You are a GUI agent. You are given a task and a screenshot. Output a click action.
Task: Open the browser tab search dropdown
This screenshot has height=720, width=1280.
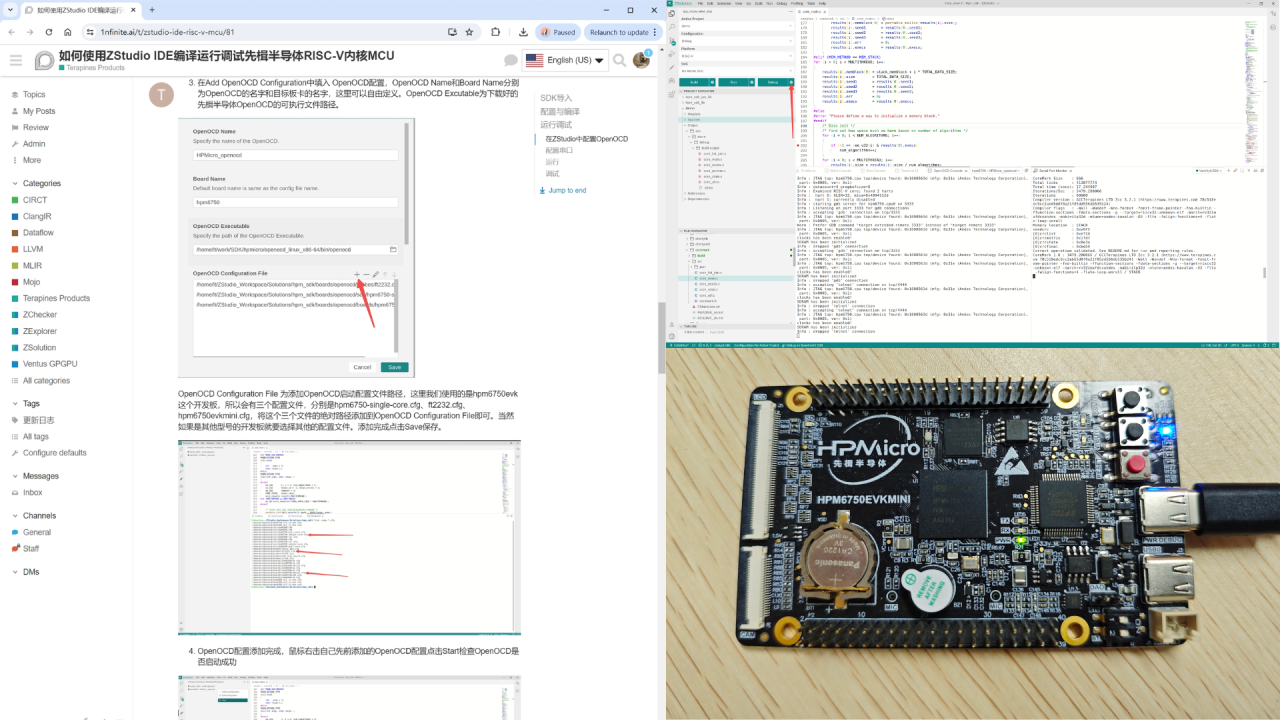(x=9, y=9)
